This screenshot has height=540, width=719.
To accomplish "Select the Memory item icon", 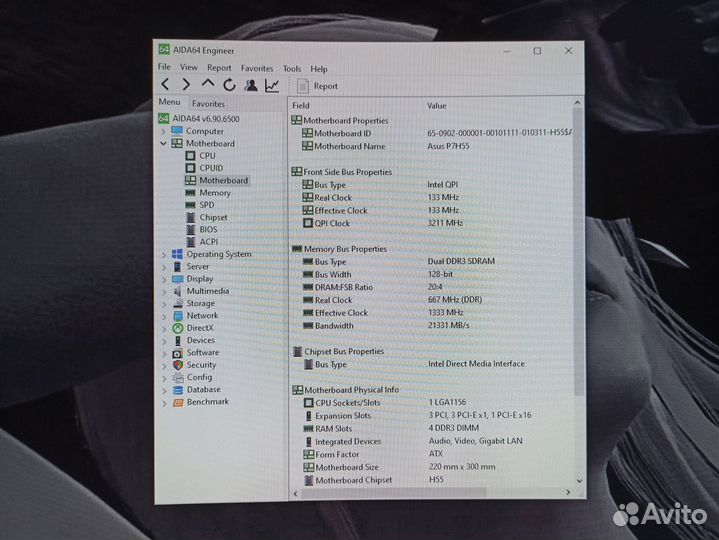I will click(x=190, y=193).
